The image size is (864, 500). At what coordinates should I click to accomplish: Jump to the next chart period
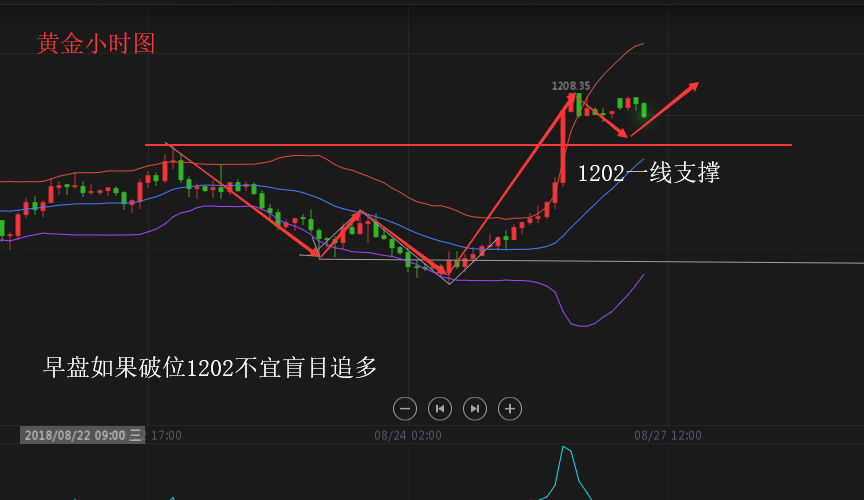click(475, 408)
